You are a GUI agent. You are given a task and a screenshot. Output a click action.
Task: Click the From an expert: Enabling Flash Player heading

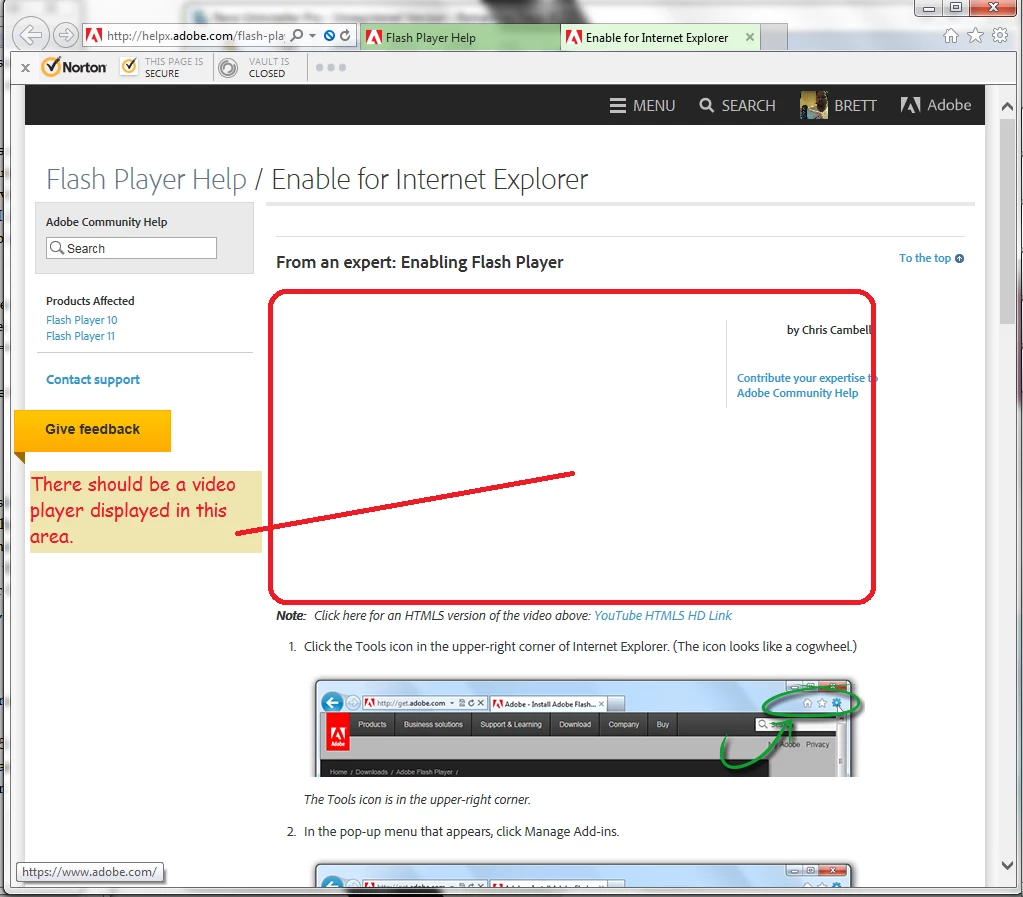pos(420,262)
